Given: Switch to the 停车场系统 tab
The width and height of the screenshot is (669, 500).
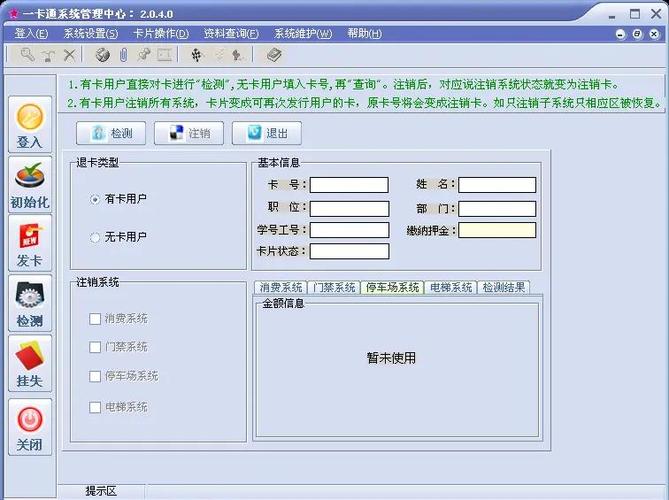Looking at the screenshot, I should 392,287.
